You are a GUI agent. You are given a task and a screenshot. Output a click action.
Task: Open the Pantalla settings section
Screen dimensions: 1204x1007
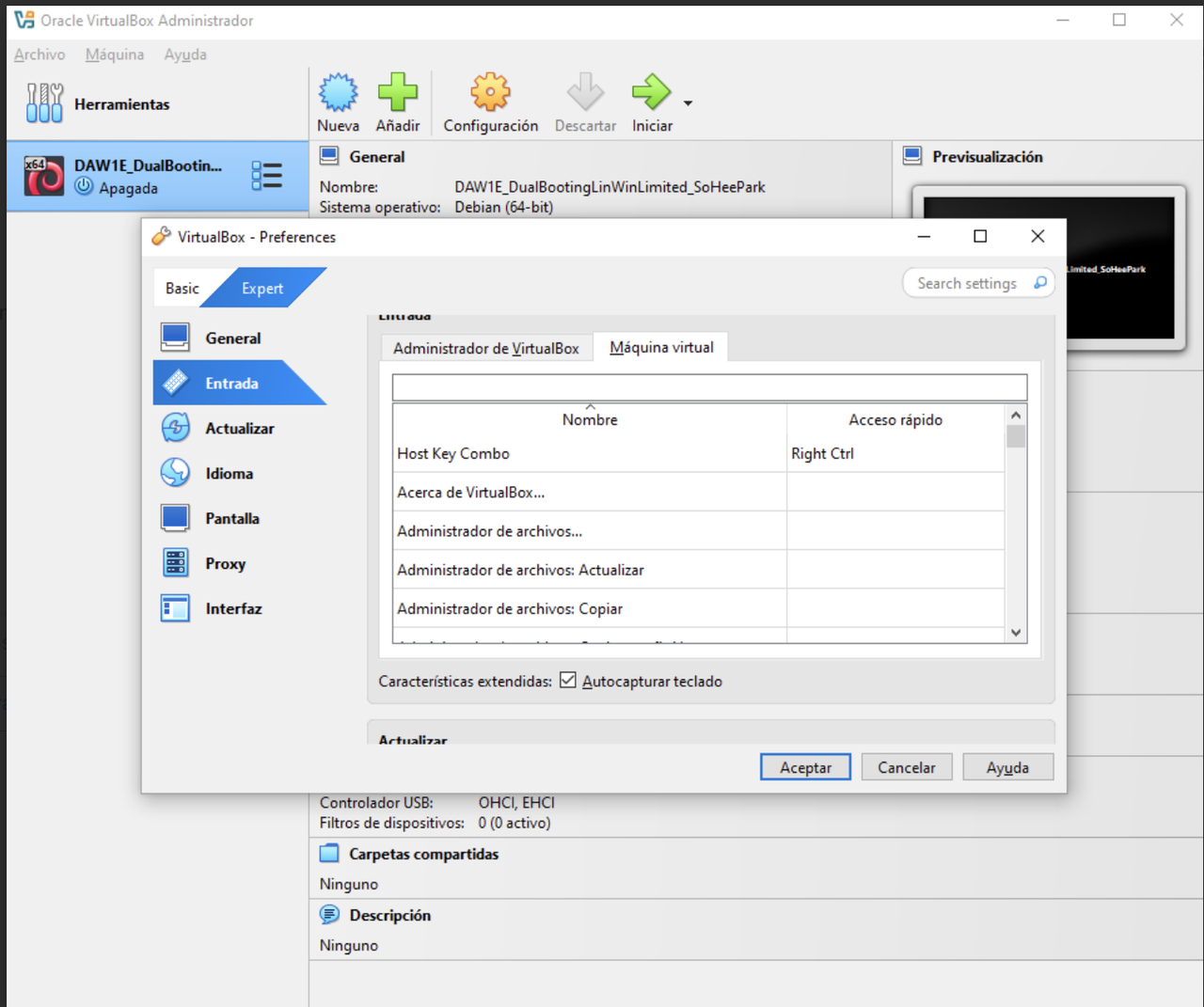(x=231, y=518)
